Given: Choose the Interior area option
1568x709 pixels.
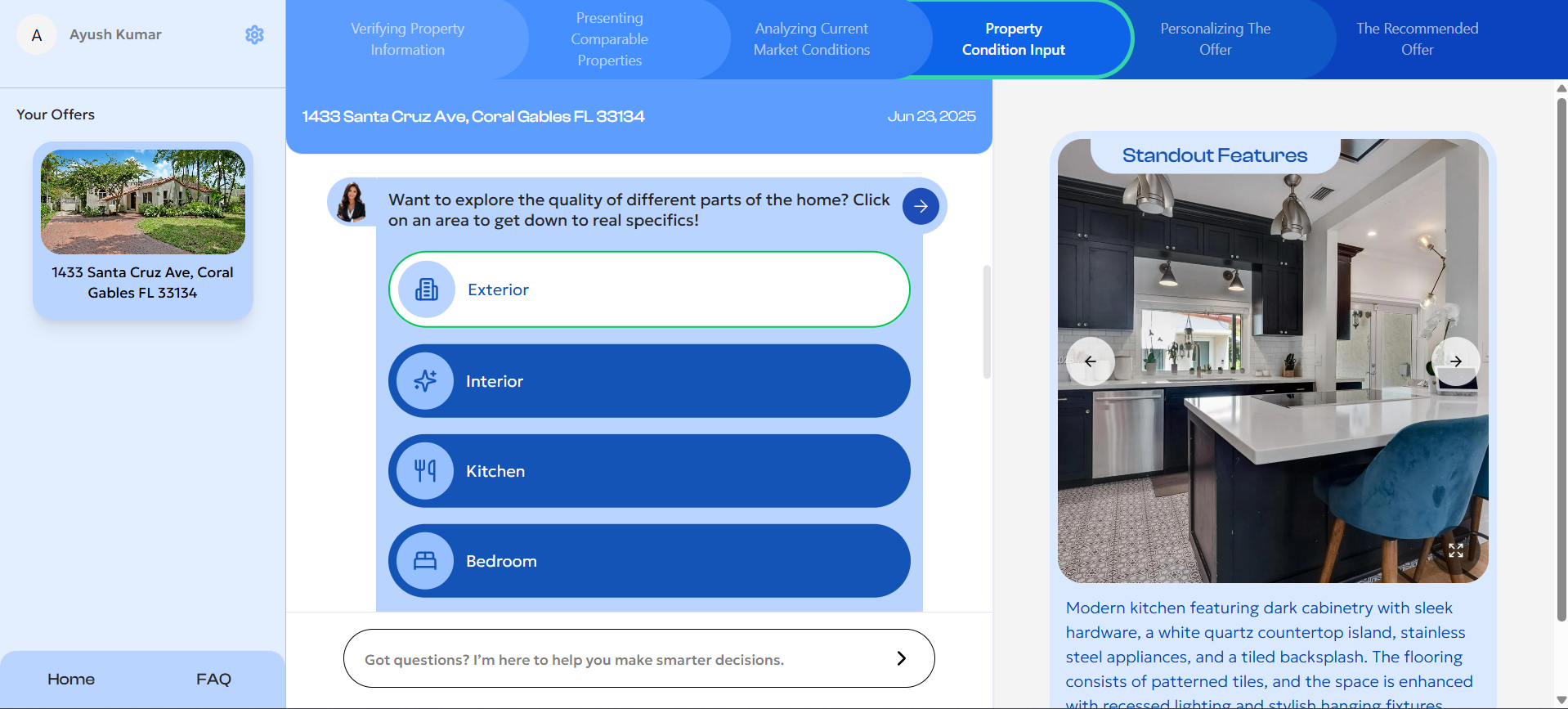Looking at the screenshot, I should click(x=649, y=381).
